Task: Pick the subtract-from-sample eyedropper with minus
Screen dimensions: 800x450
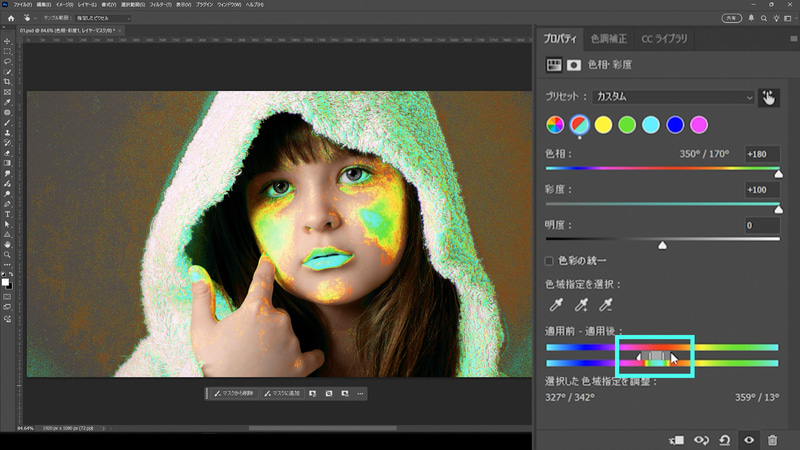Action: pos(604,305)
